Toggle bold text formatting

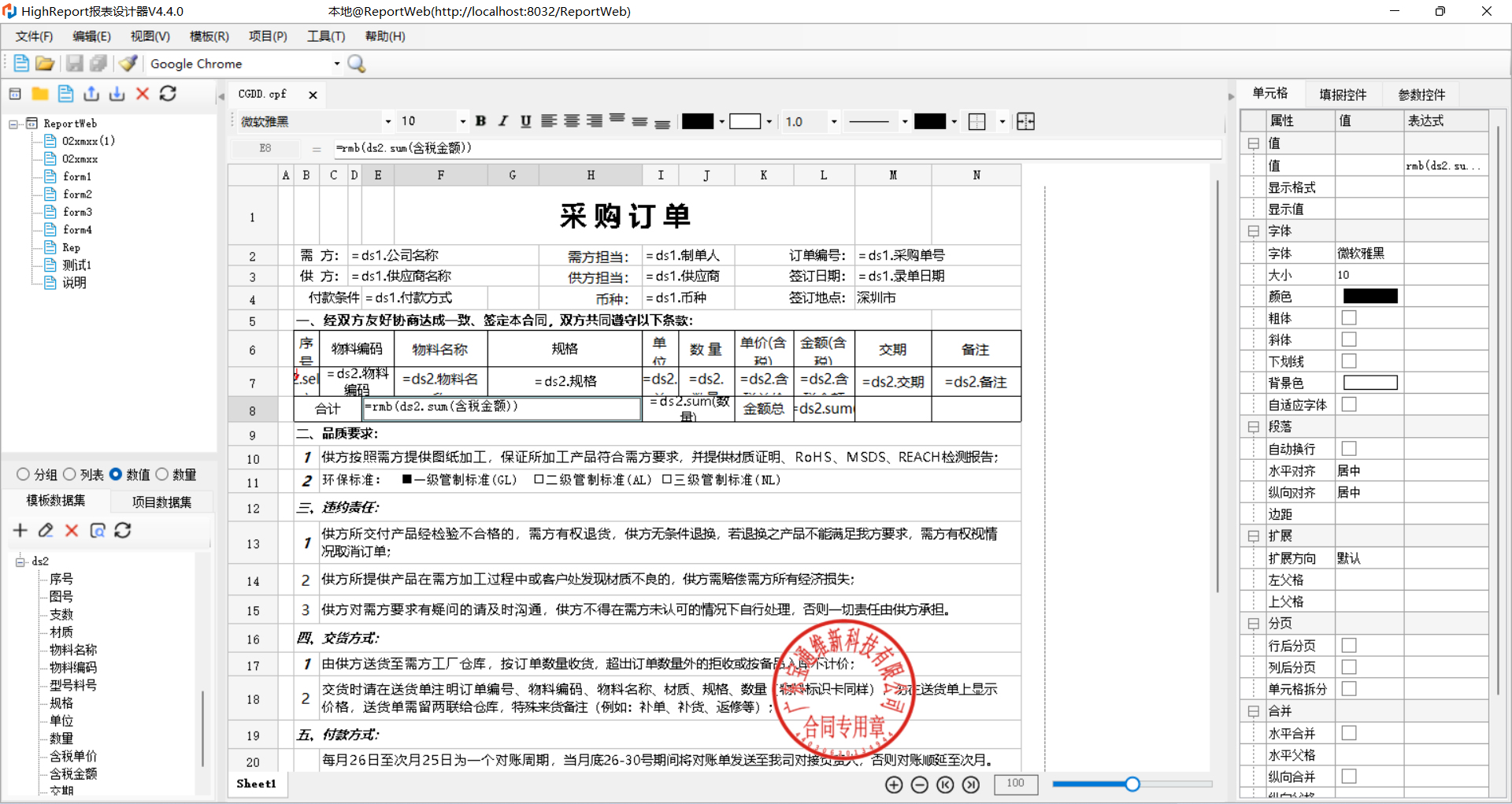[x=480, y=121]
